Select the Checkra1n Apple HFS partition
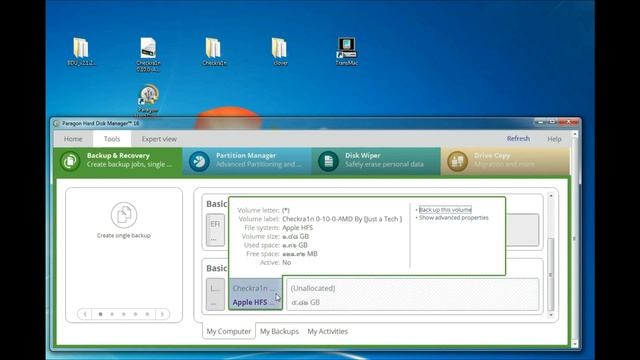Image resolution: width=640 pixels, height=360 pixels. (255, 295)
